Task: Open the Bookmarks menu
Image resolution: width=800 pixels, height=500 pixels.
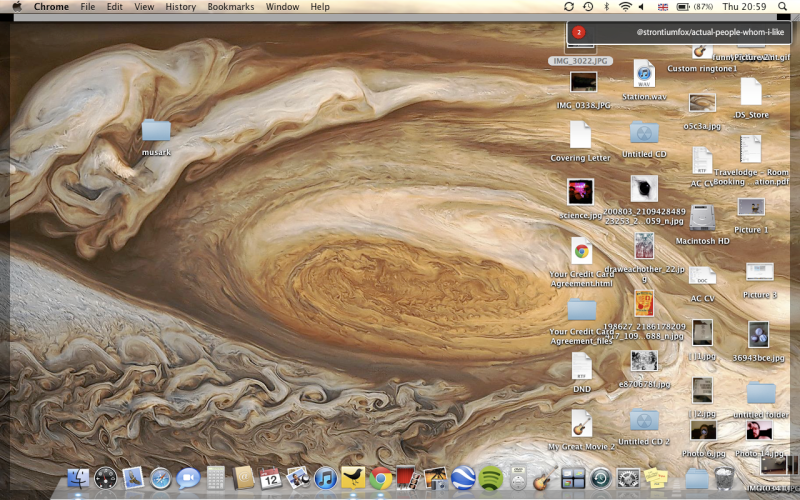Action: pyautogui.click(x=230, y=7)
